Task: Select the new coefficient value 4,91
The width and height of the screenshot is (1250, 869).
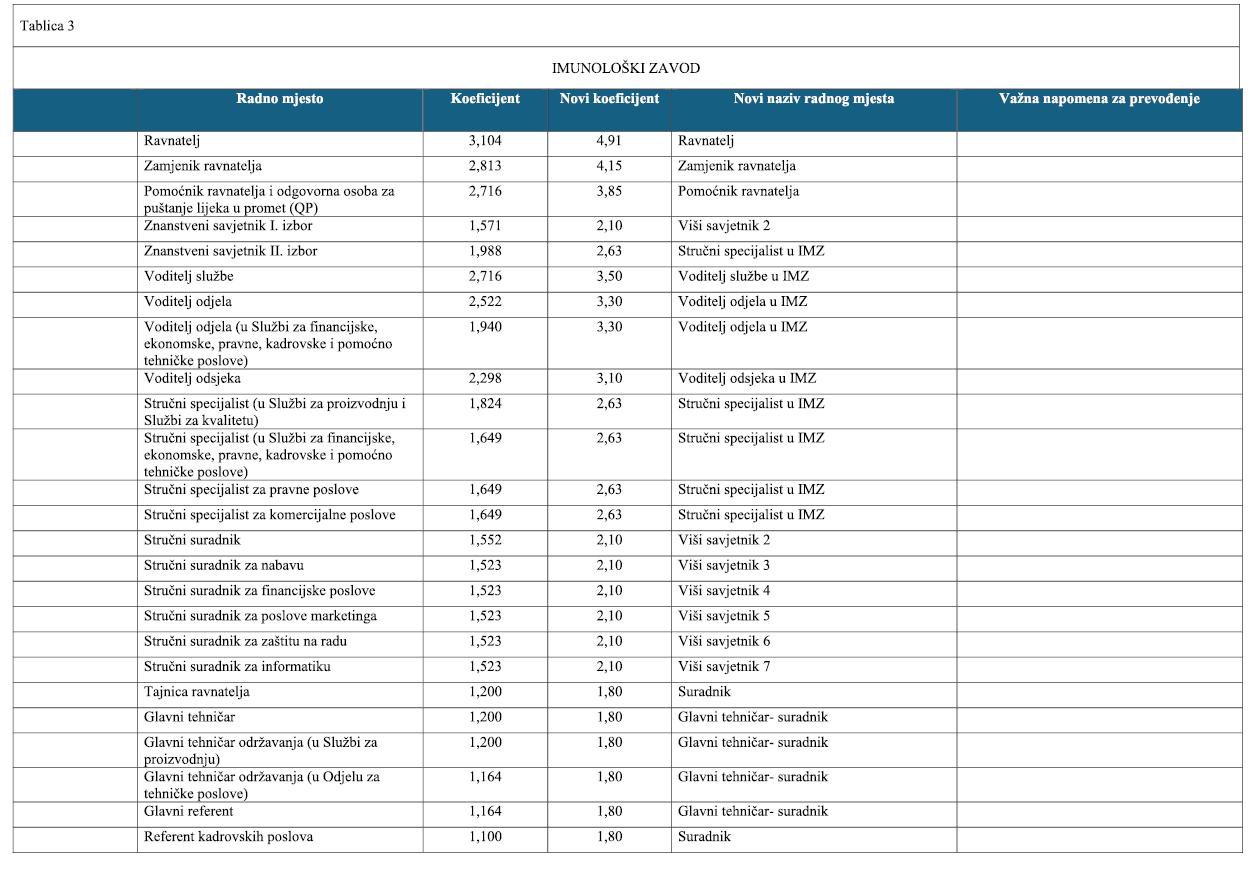Action: (609, 142)
